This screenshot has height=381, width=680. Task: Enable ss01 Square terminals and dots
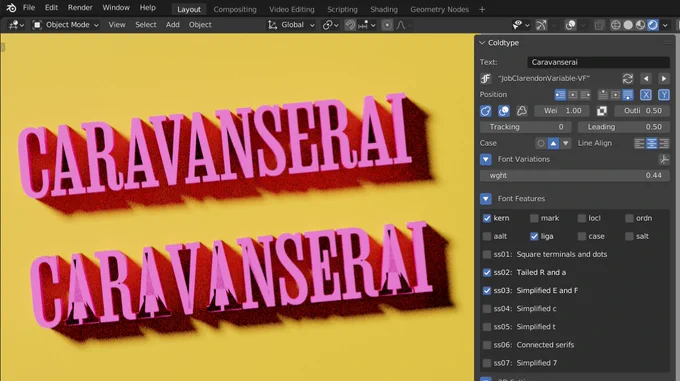(487, 254)
